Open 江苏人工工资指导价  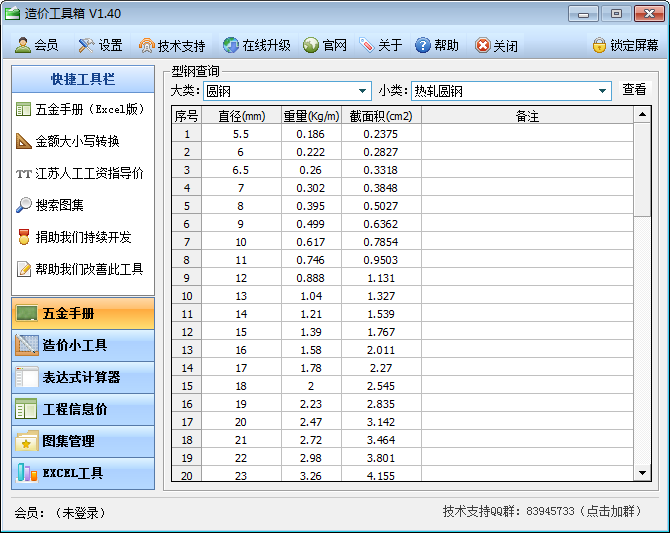pyautogui.click(x=80, y=173)
